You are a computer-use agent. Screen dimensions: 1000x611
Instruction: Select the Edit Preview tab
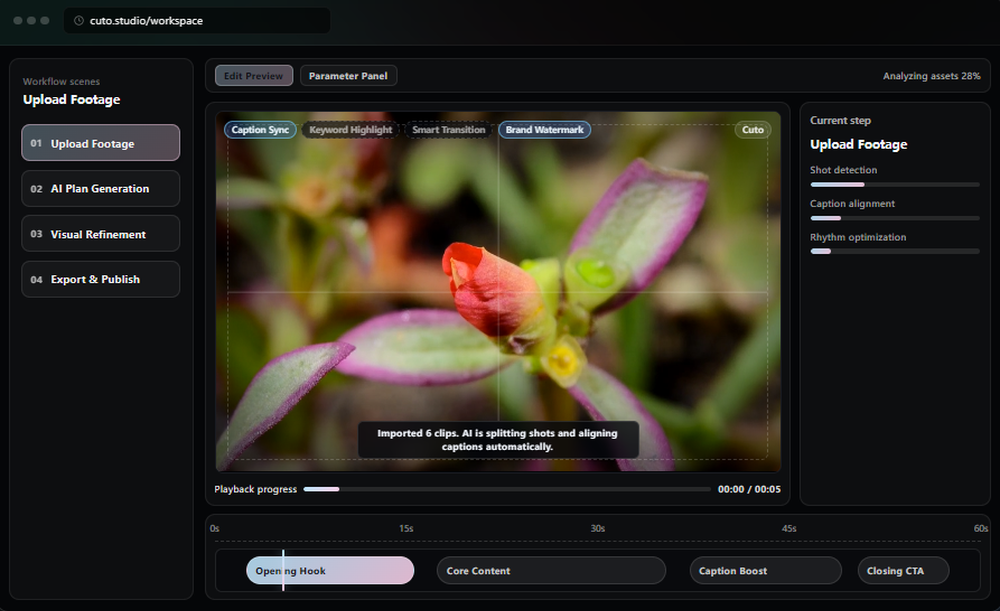[253, 75]
